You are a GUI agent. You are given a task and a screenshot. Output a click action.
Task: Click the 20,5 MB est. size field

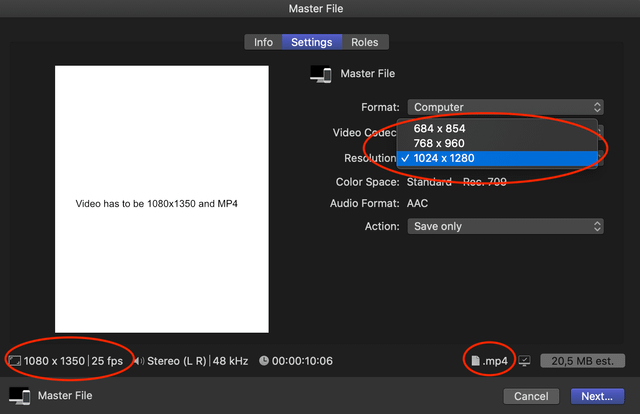tap(582, 361)
